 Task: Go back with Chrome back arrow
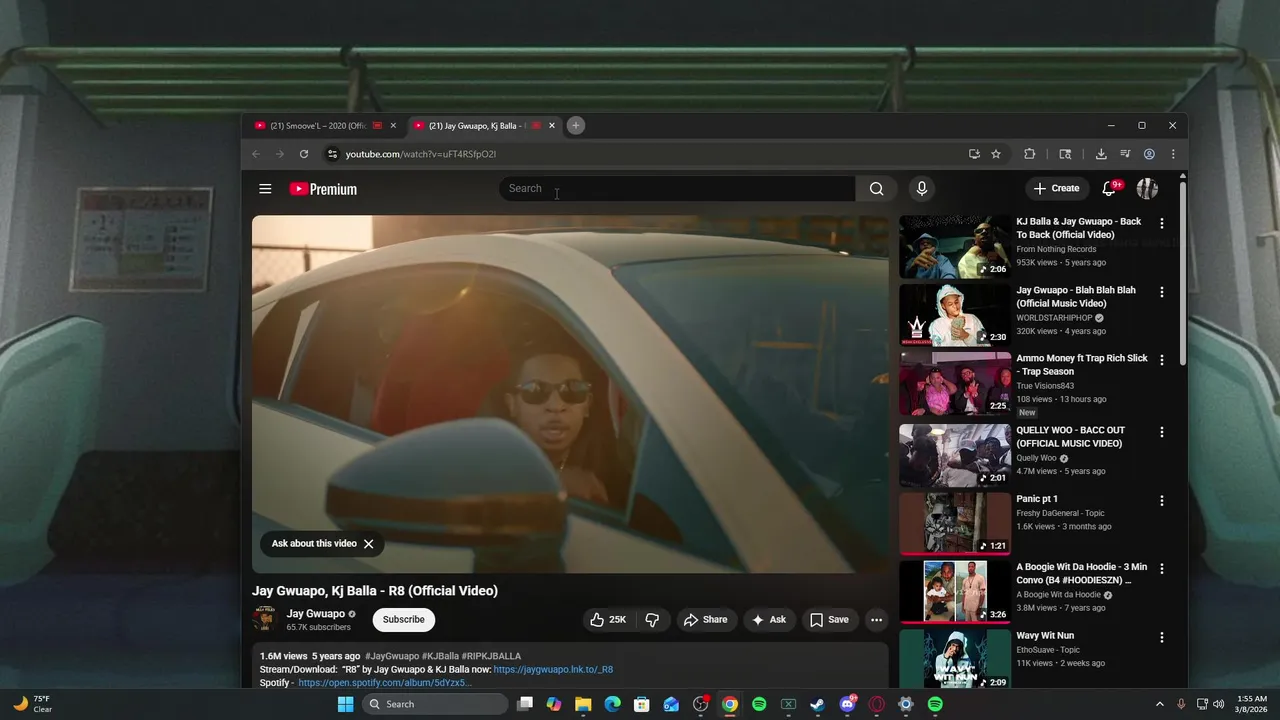point(256,154)
